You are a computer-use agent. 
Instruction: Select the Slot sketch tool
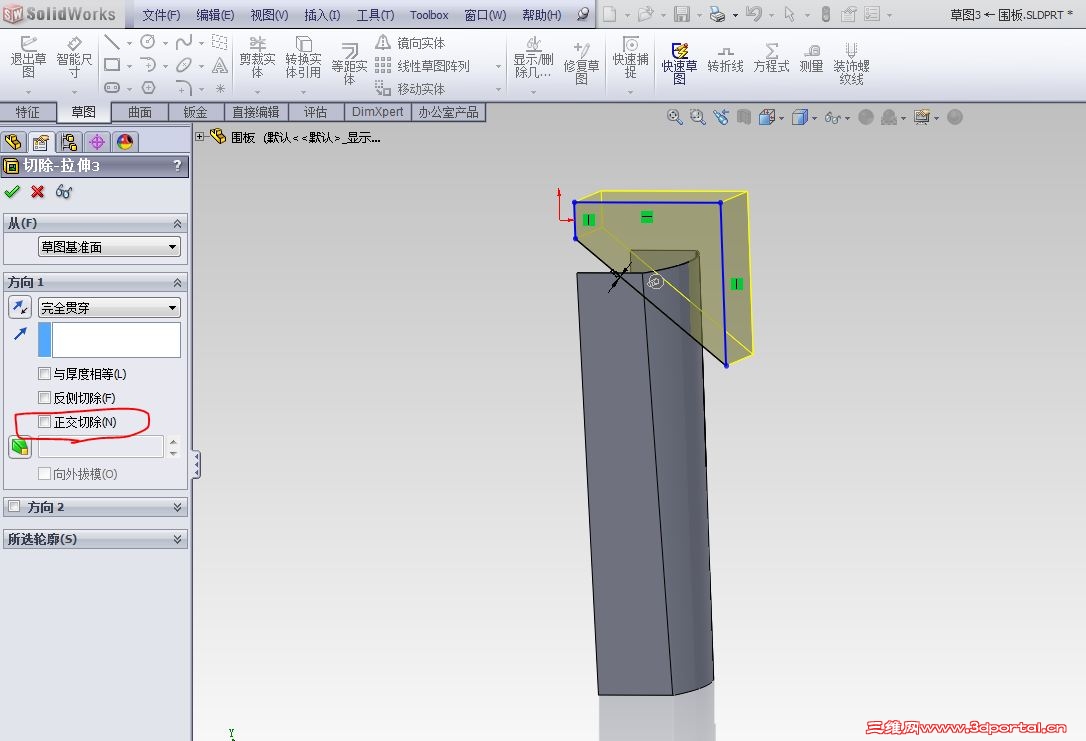click(112, 88)
